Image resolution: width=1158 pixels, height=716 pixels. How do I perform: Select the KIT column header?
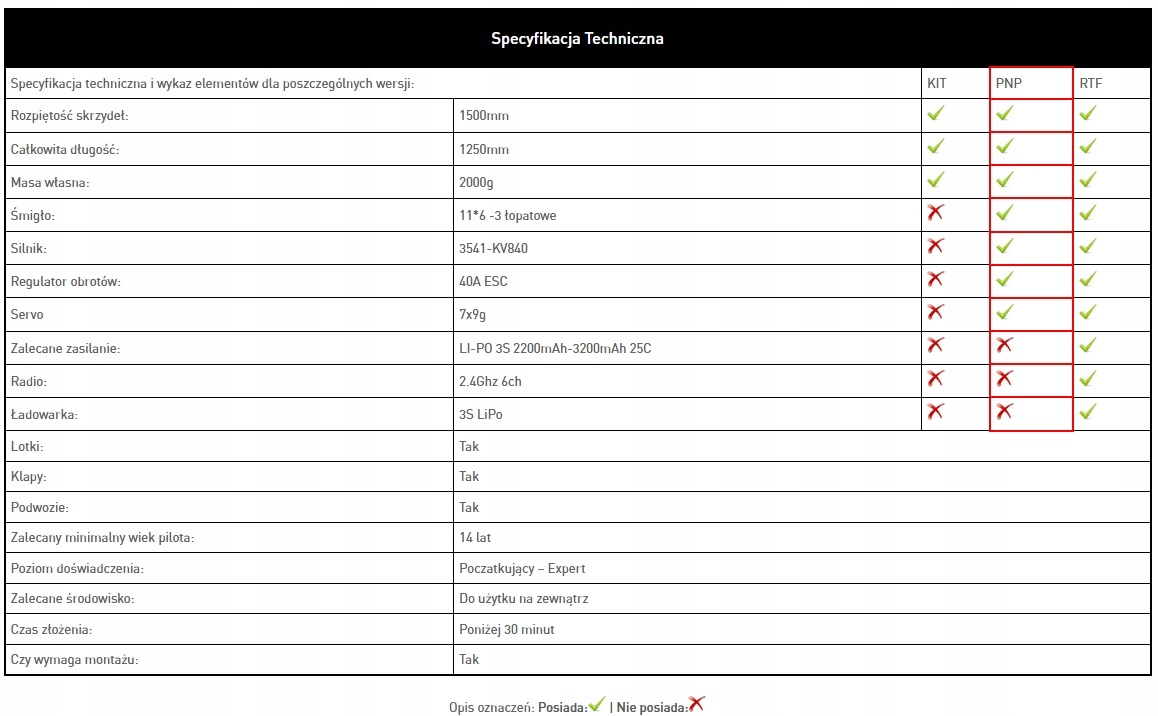(937, 84)
